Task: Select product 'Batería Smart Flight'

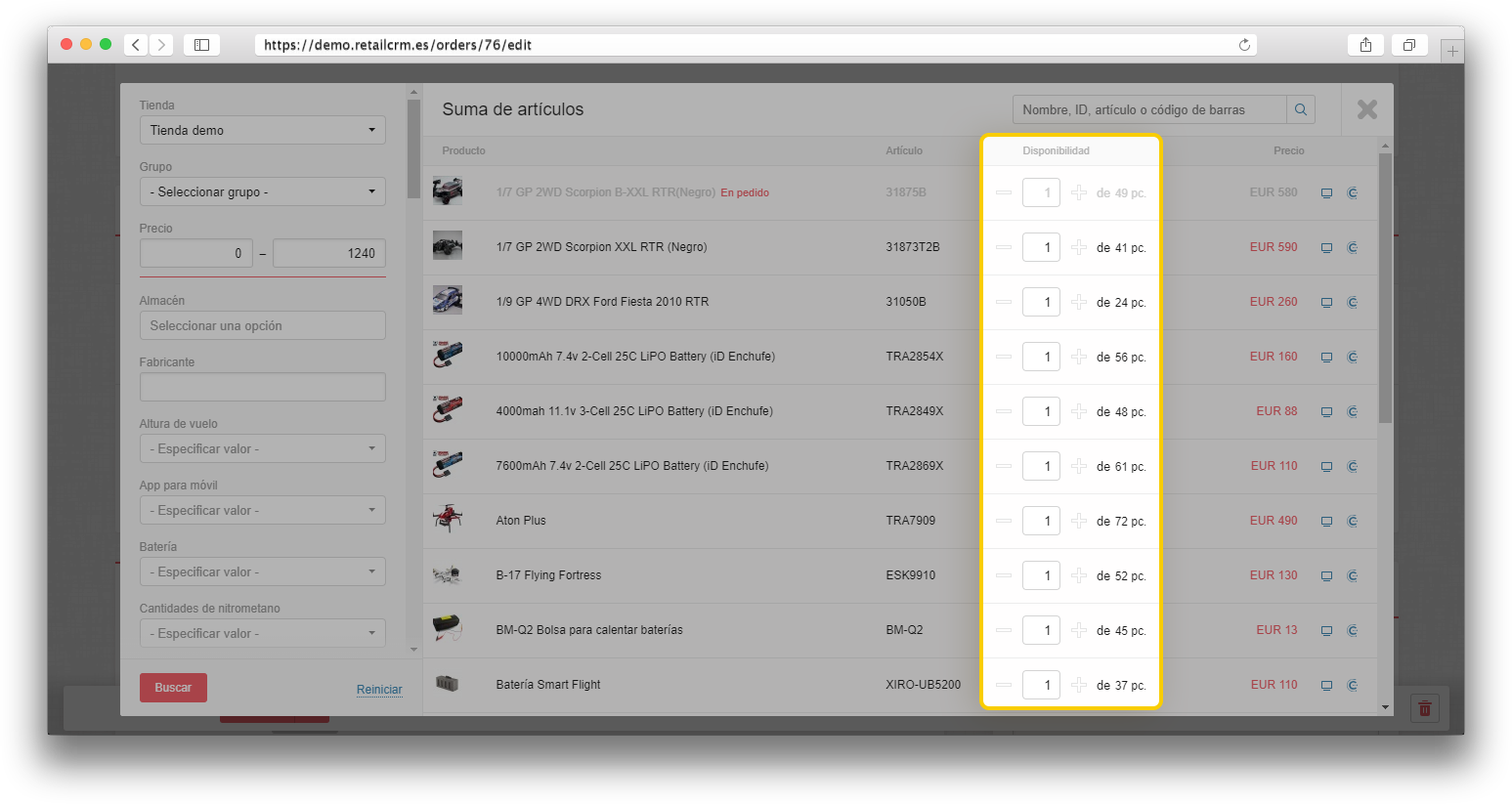Action: (548, 685)
